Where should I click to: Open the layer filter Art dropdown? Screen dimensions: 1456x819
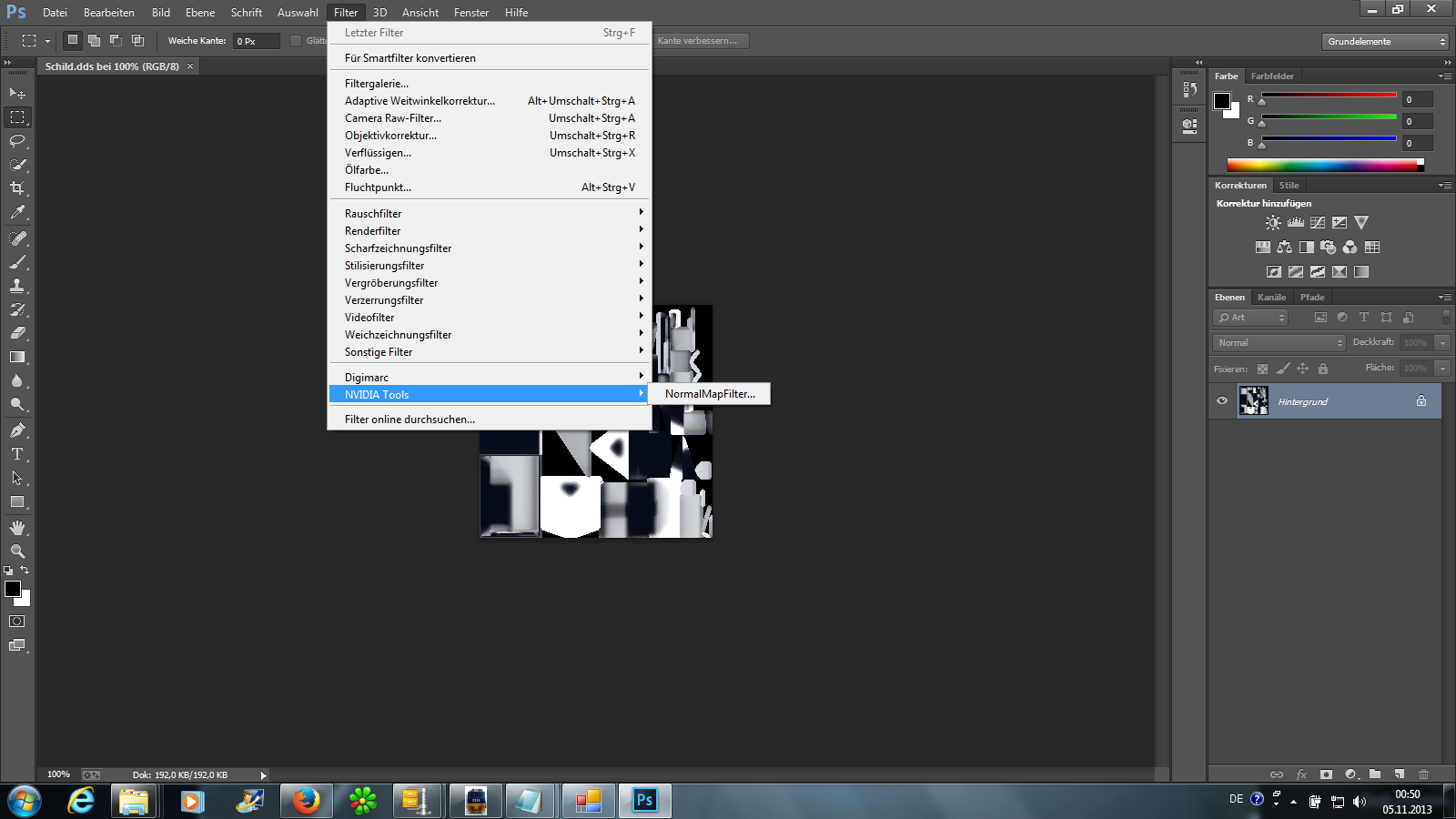point(1251,318)
